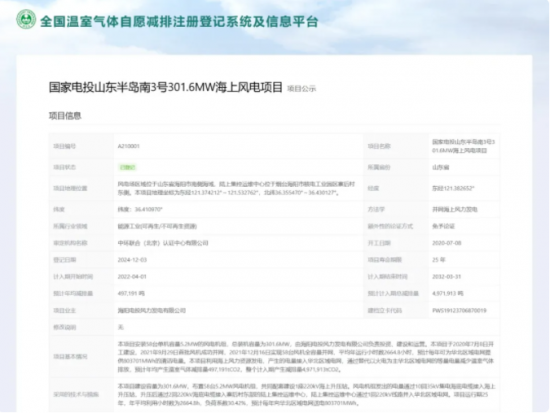Select methodology value 并网海上风力发电

455,209
